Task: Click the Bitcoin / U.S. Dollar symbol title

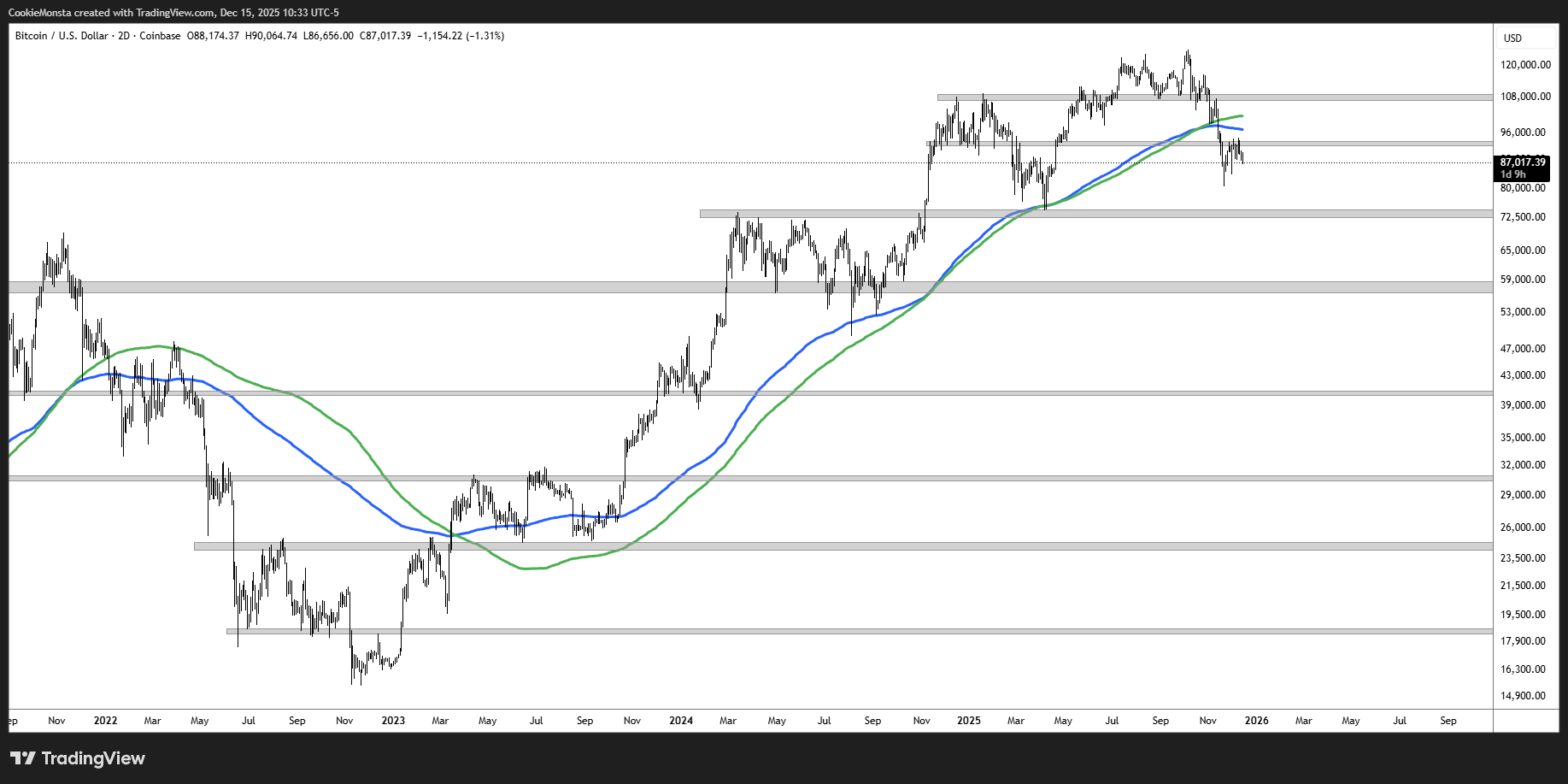Action: (x=62, y=36)
